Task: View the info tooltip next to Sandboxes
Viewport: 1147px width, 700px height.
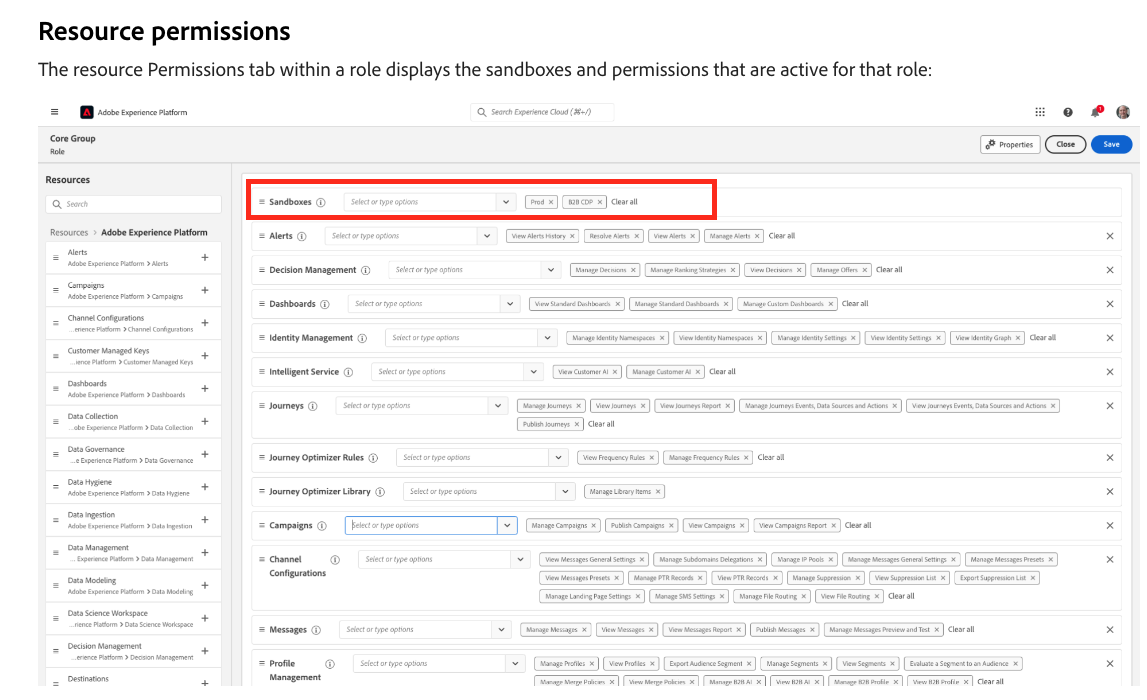Action: (x=320, y=201)
